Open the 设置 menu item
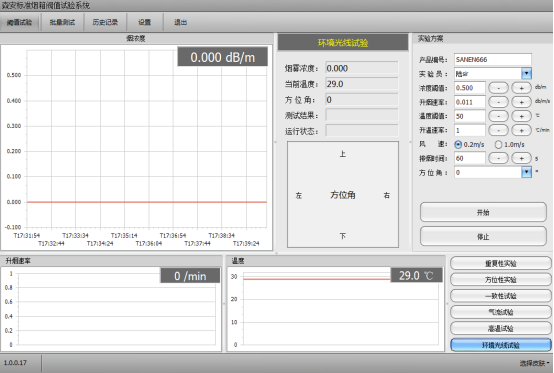Image resolution: width=554 pixels, height=373 pixels. [x=145, y=22]
